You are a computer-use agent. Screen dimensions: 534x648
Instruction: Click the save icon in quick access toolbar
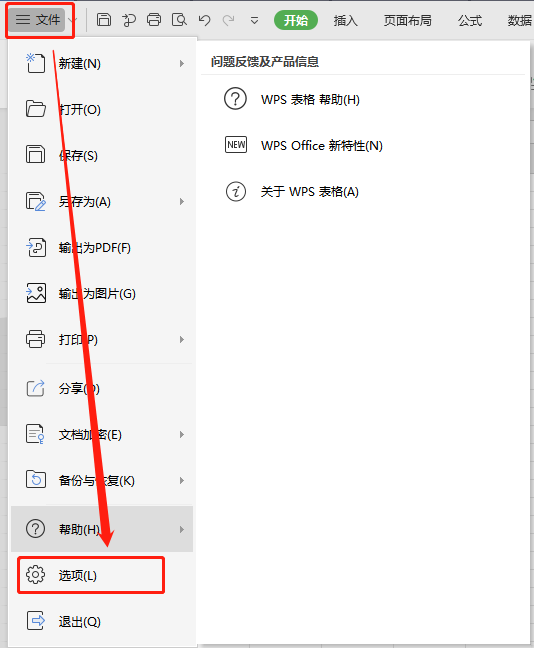(x=104, y=19)
